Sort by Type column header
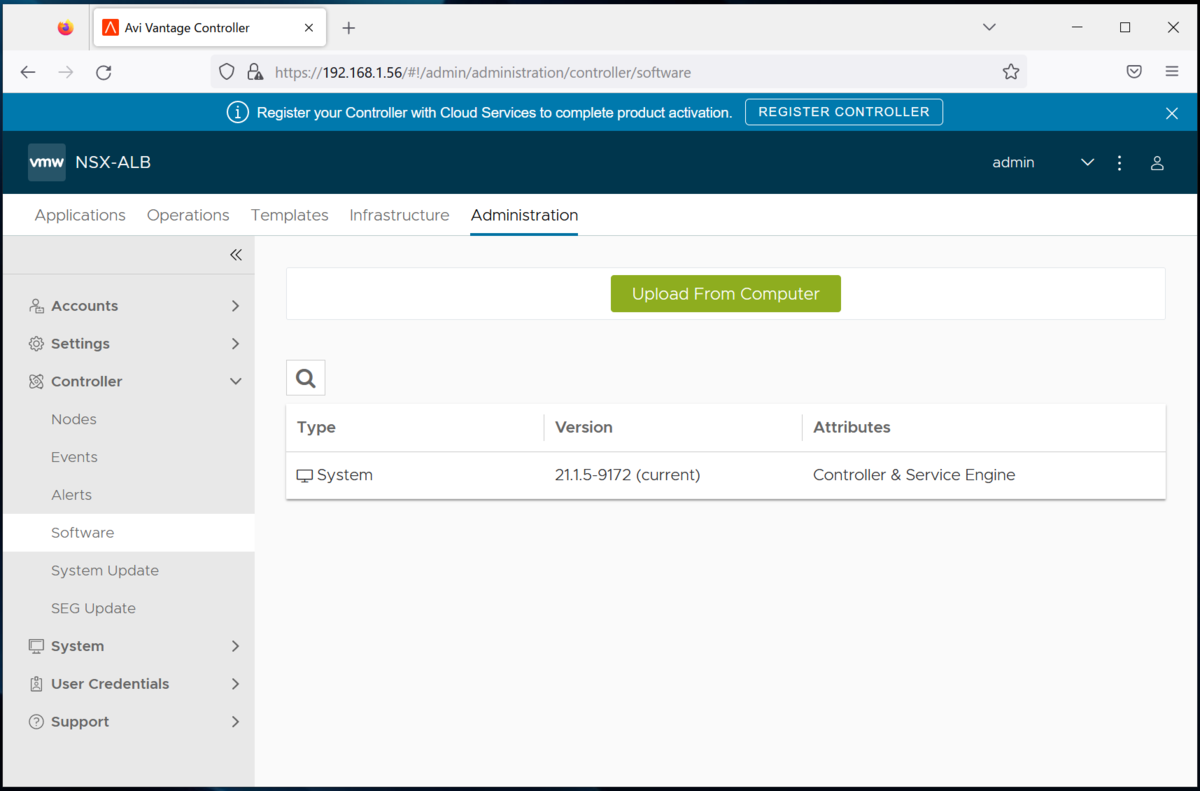Image resolution: width=1200 pixels, height=791 pixels. [316, 427]
